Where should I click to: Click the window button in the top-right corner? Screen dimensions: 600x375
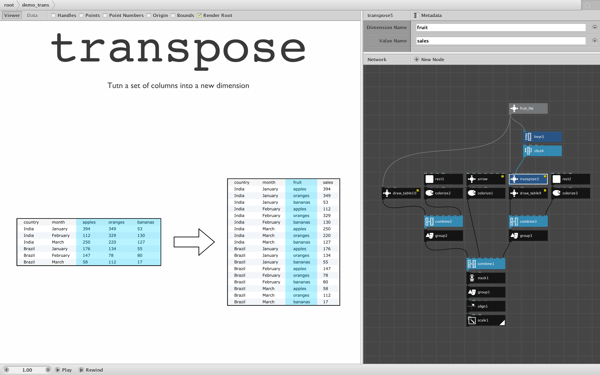[587, 5]
